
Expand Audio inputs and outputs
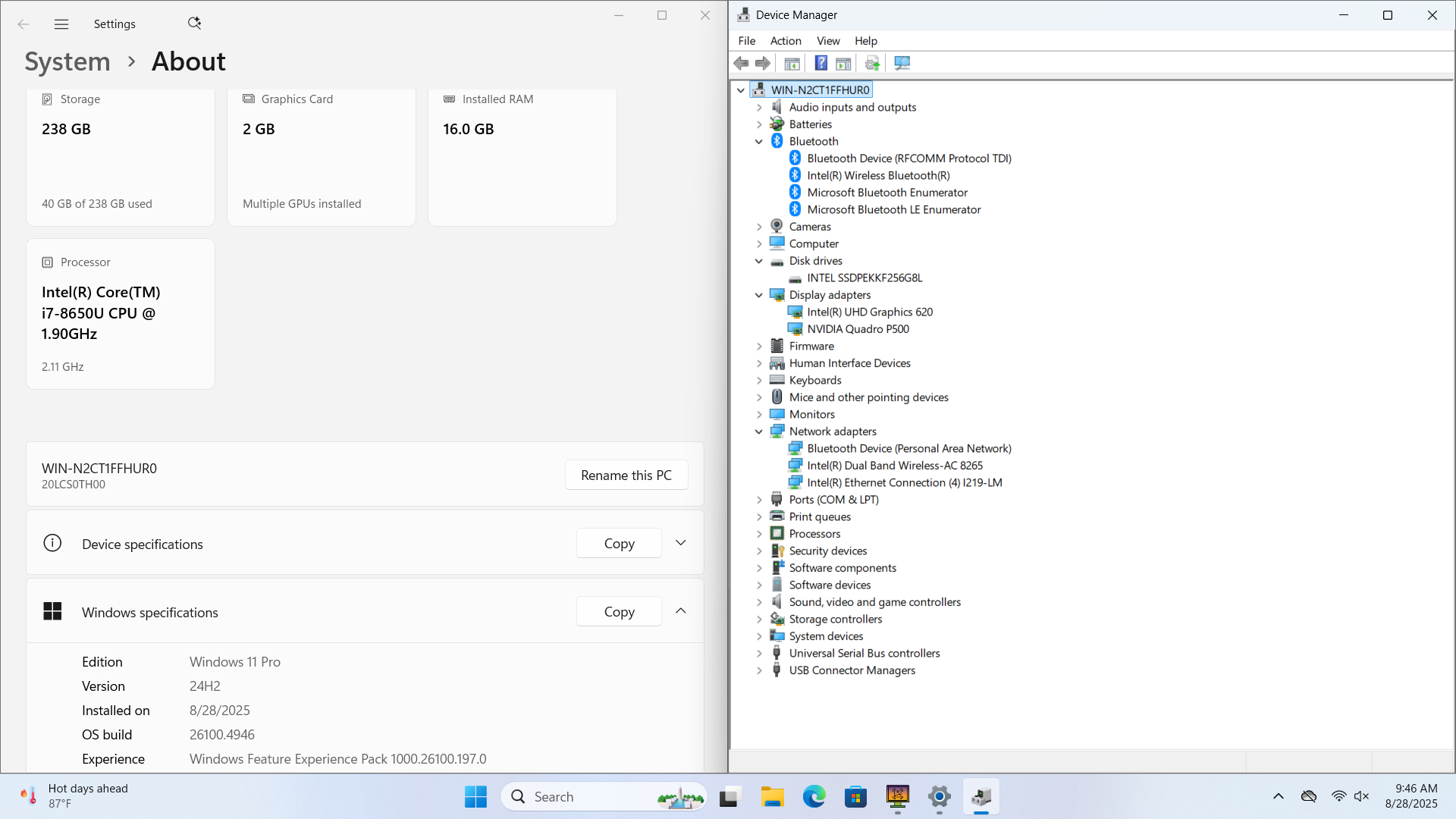tap(759, 107)
